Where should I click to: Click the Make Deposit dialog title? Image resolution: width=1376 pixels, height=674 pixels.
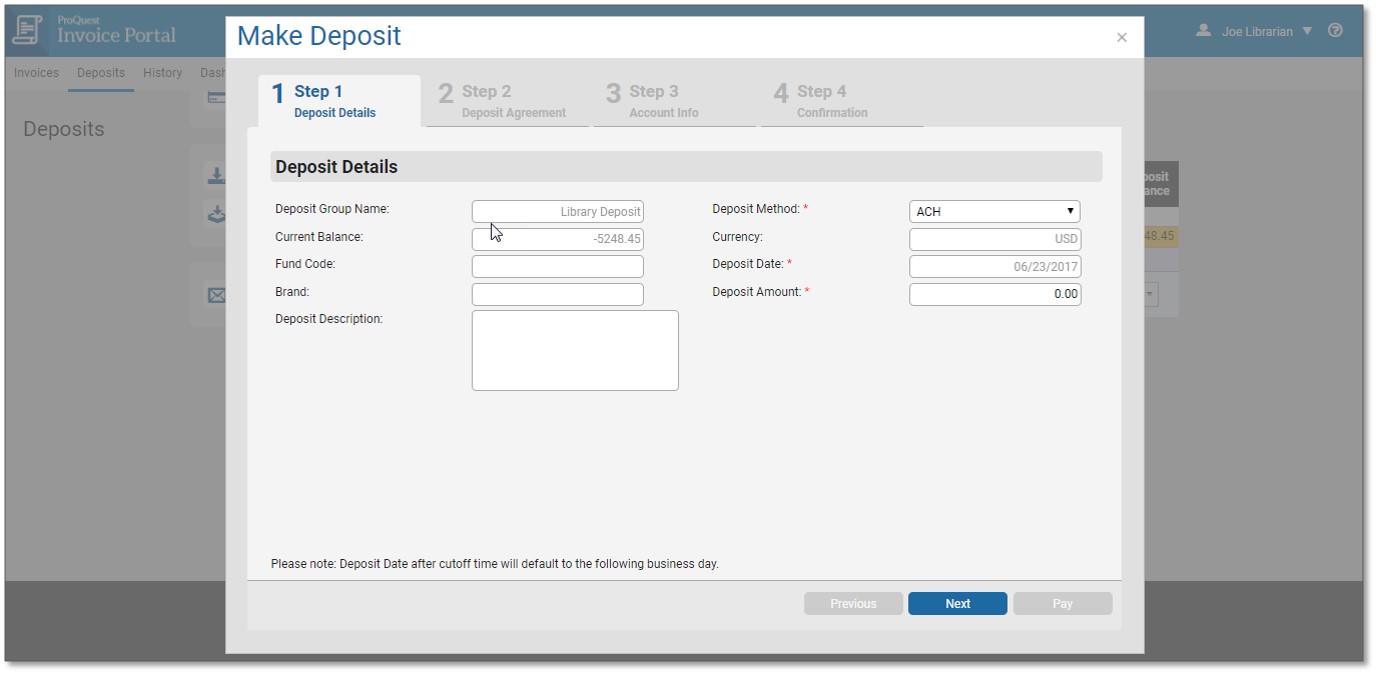click(319, 36)
